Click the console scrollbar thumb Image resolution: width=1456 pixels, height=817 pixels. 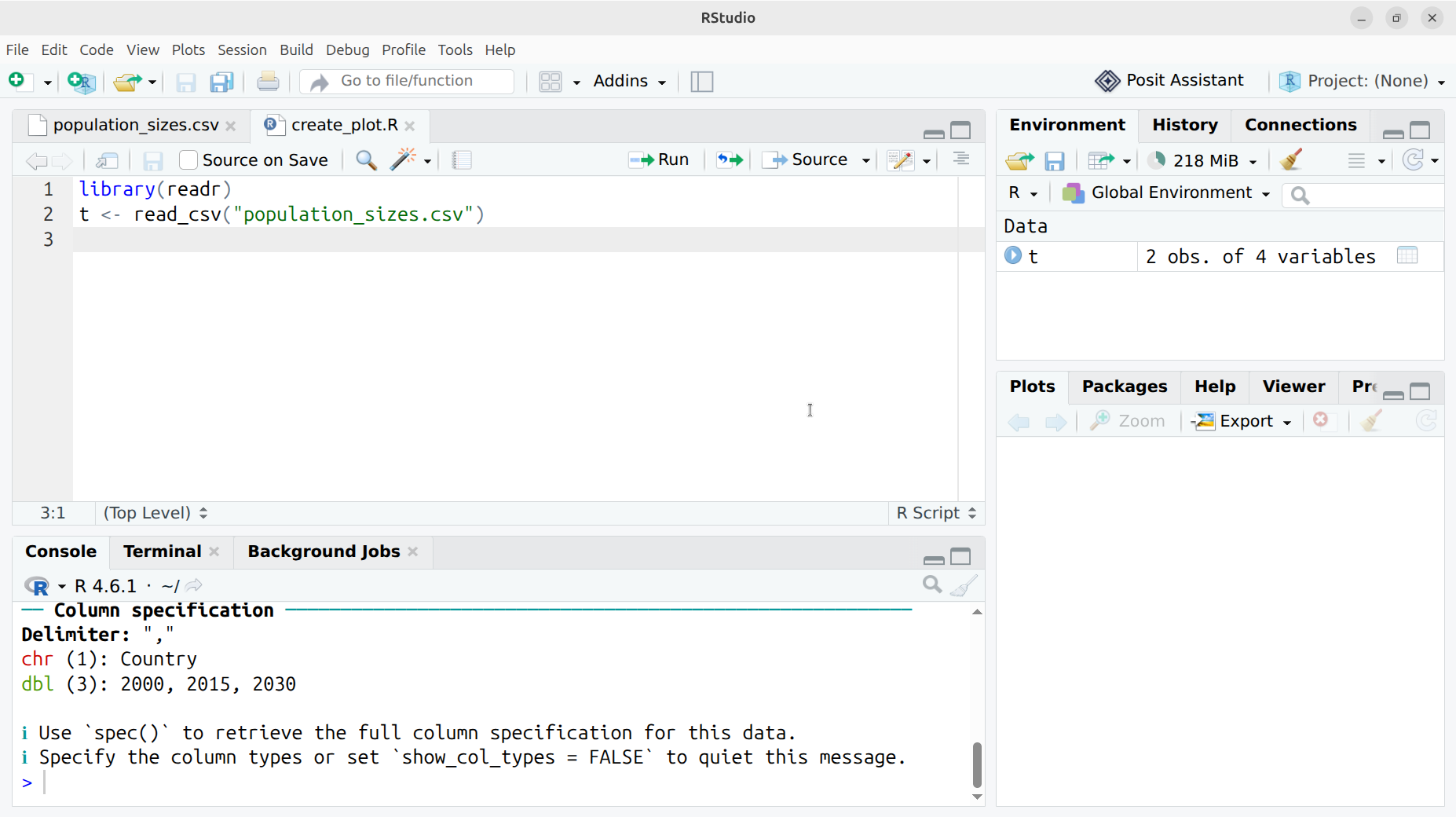click(x=977, y=764)
